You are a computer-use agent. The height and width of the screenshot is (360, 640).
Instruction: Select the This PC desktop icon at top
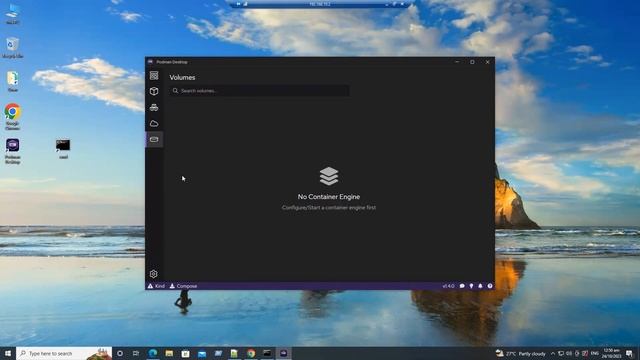point(13,14)
